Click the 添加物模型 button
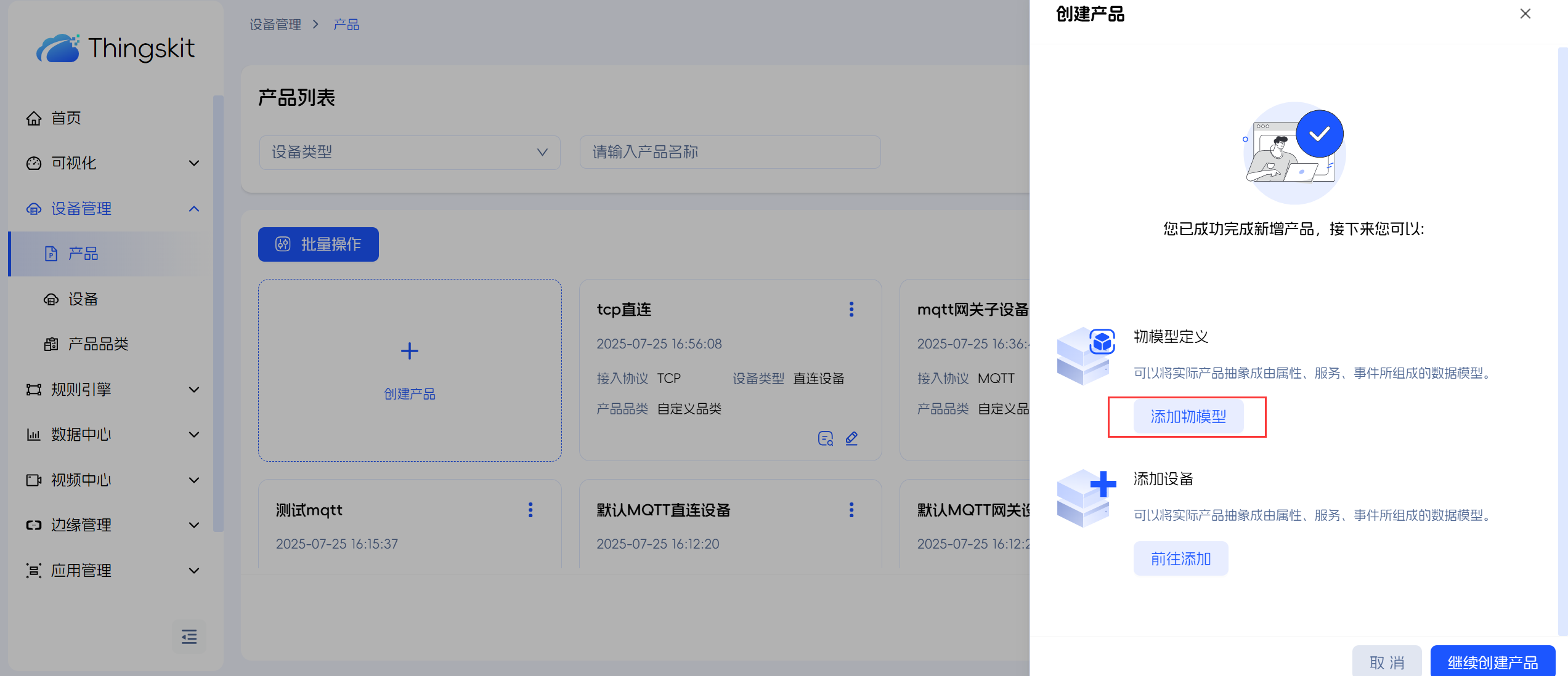This screenshot has width=1568, height=676. (1188, 417)
